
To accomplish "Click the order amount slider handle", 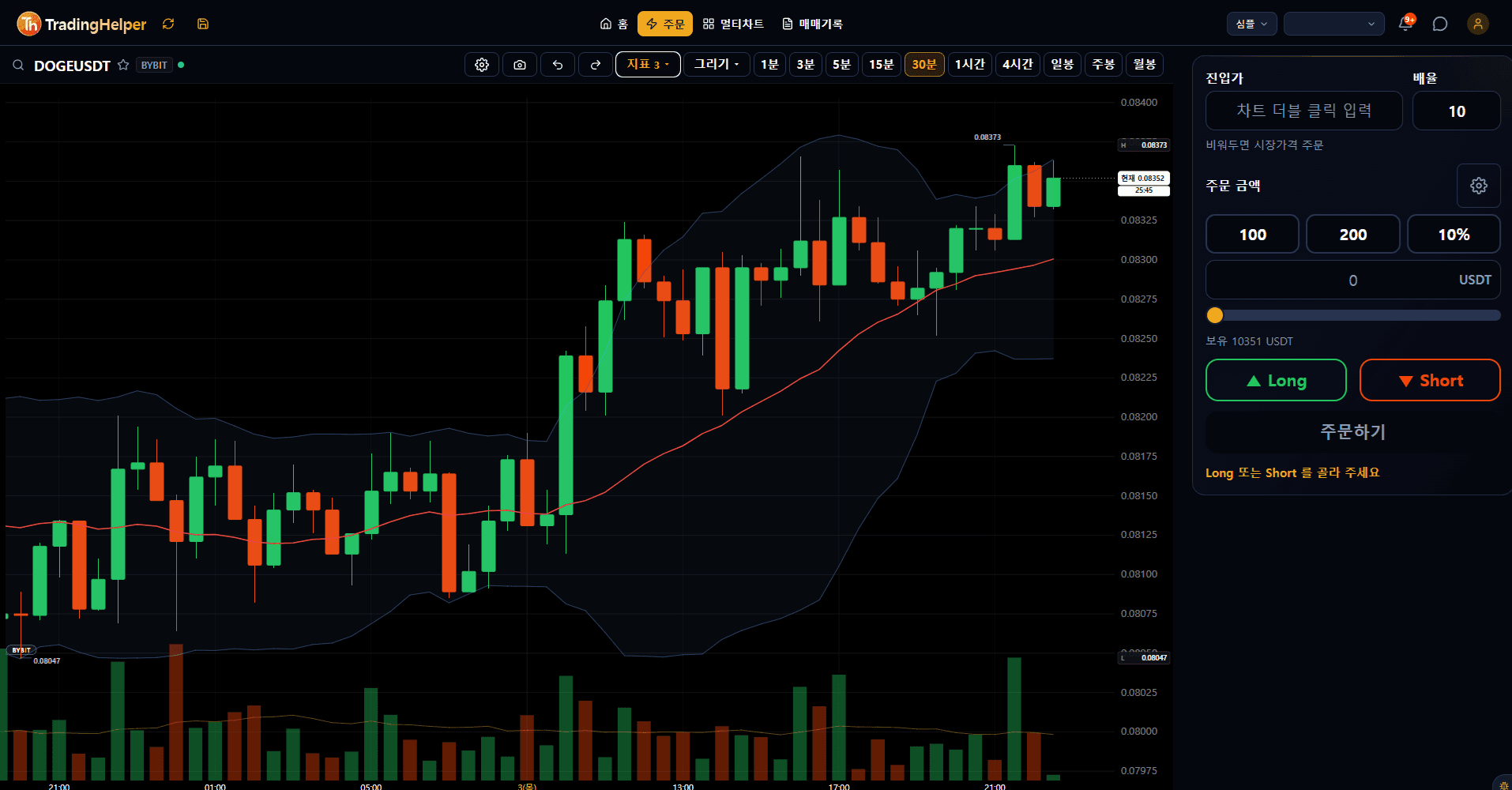I will [1215, 315].
